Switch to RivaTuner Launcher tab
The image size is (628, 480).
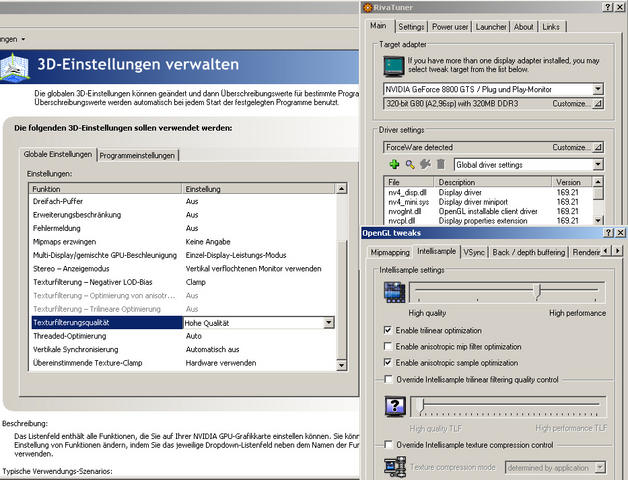[491, 27]
